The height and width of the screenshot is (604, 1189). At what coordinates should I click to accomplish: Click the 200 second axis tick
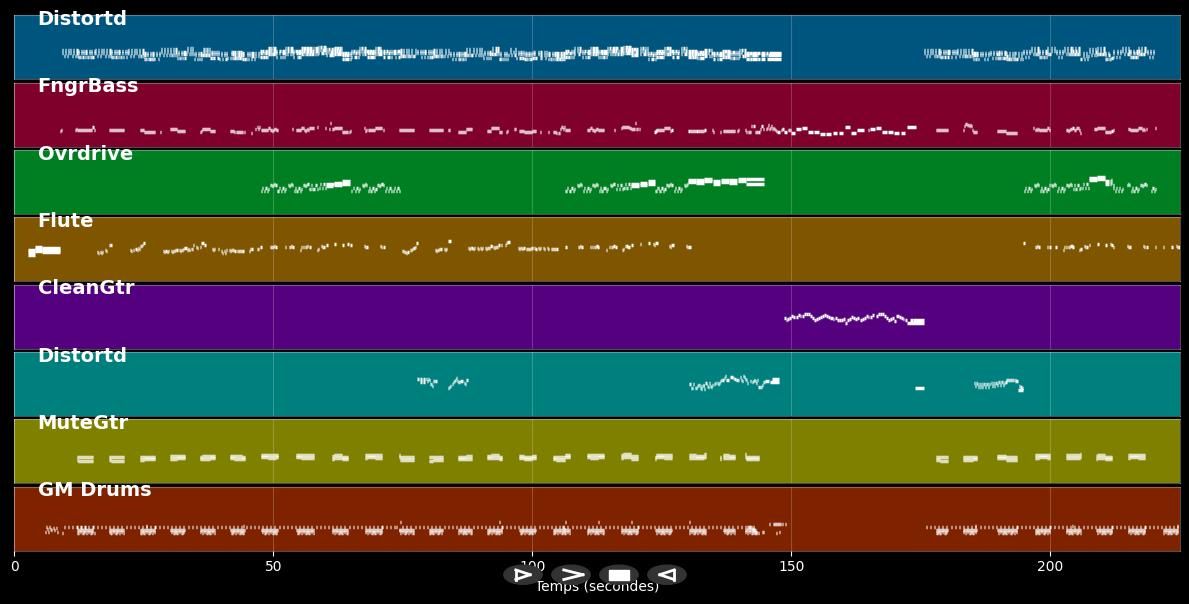1050,567
